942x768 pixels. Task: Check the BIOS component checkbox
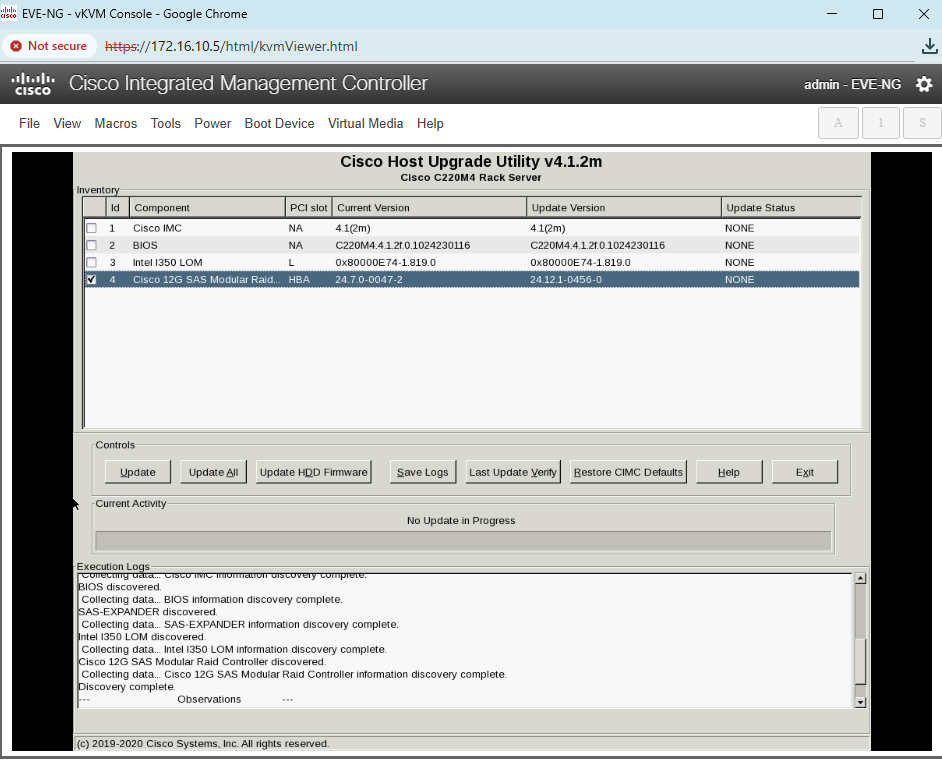pos(91,245)
